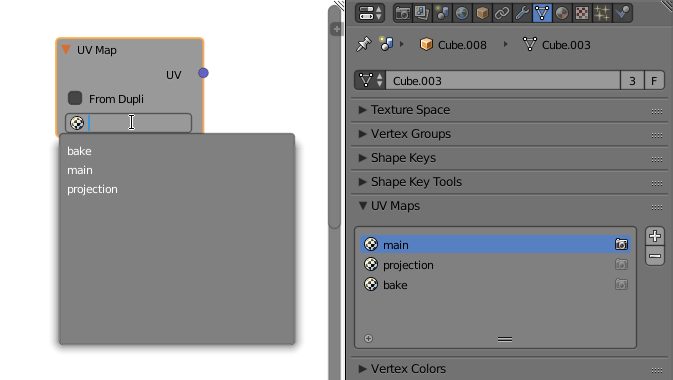Expand the UV list filter options

[x=368, y=338]
